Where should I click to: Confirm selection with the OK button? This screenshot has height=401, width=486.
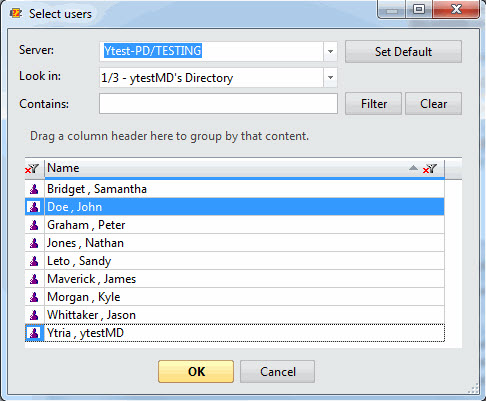[196, 371]
